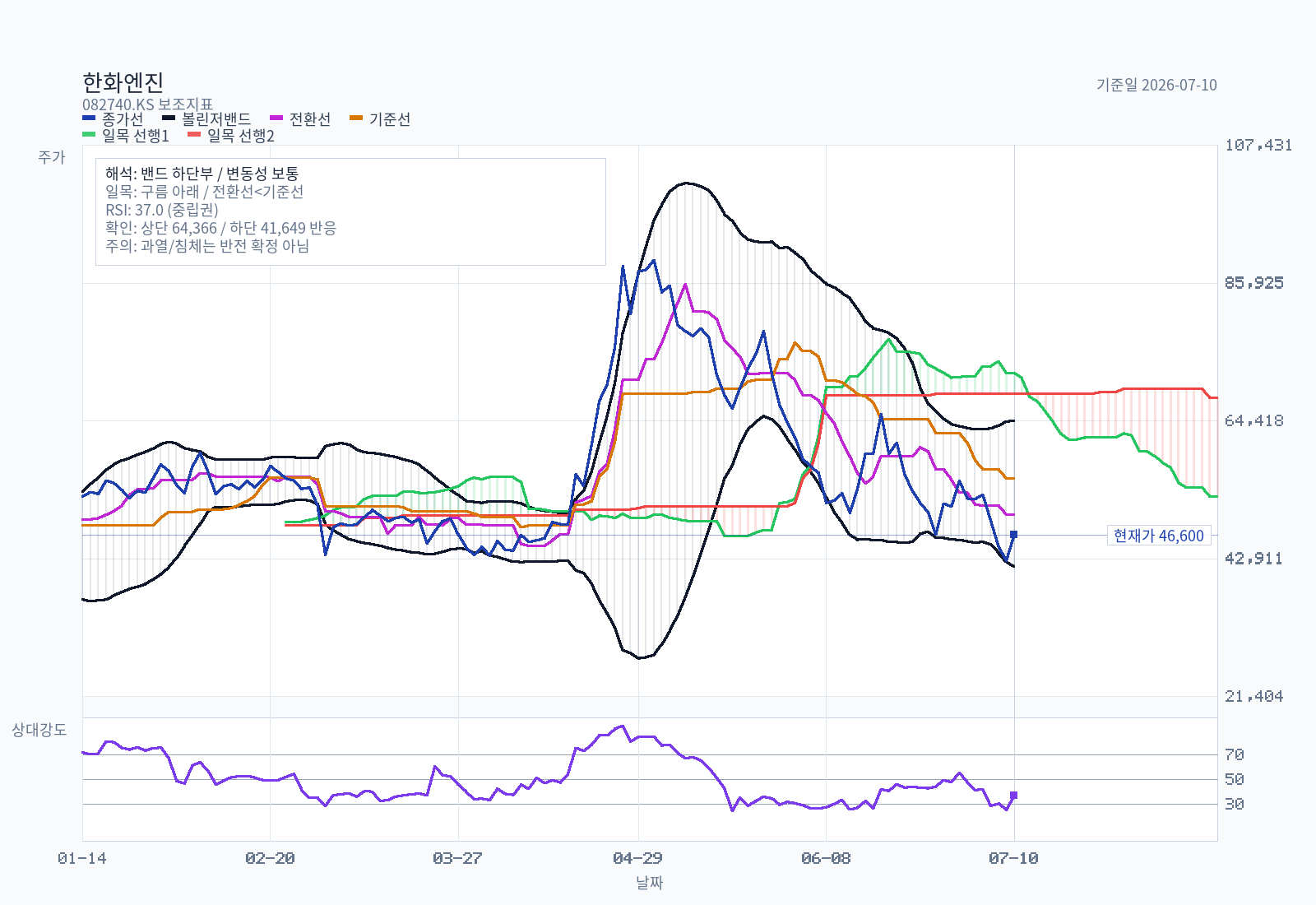The height and width of the screenshot is (905, 1316).
Task: Click the 107,431 price axis tick
Action: [1258, 145]
